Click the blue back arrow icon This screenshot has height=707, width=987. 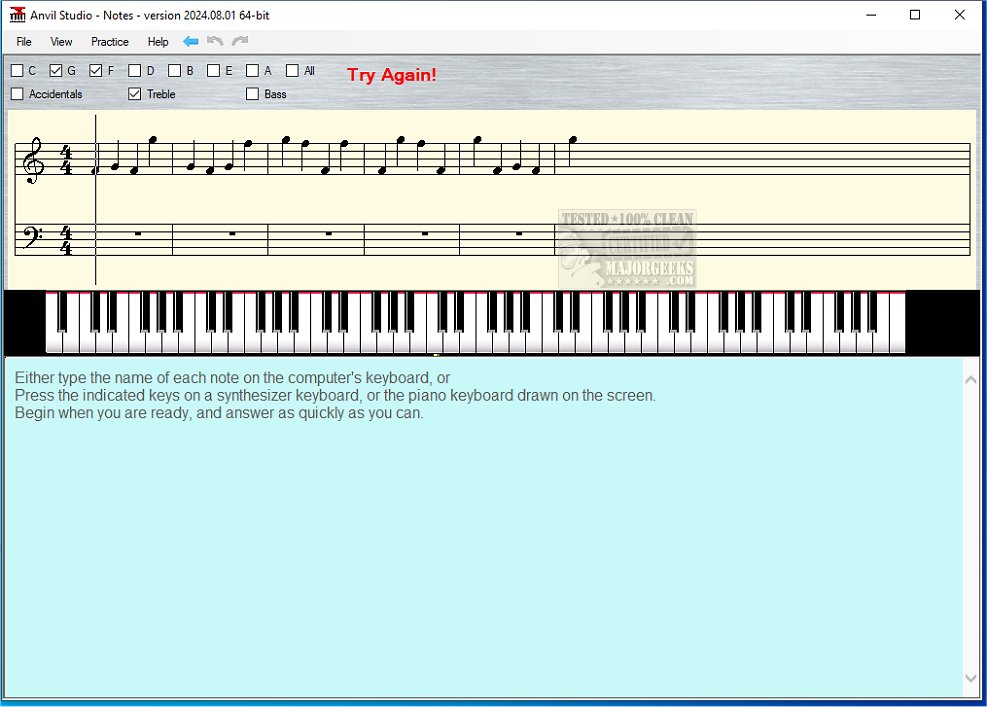[x=190, y=42]
